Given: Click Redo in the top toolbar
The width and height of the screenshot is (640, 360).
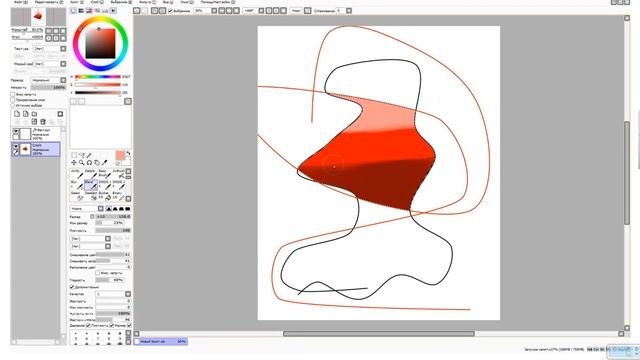Looking at the screenshot, I should 145,11.
